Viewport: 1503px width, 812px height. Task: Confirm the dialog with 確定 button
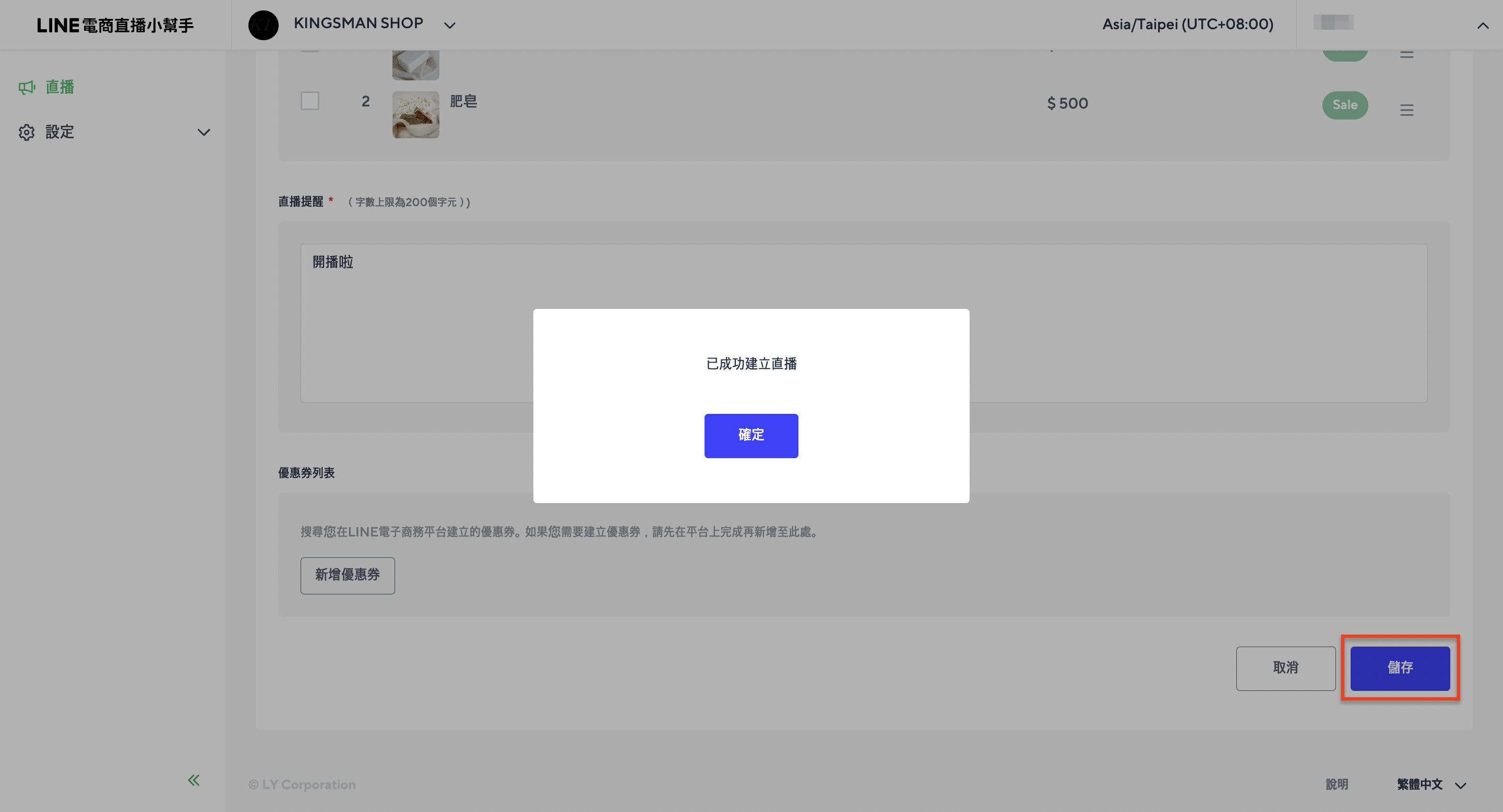(751, 435)
